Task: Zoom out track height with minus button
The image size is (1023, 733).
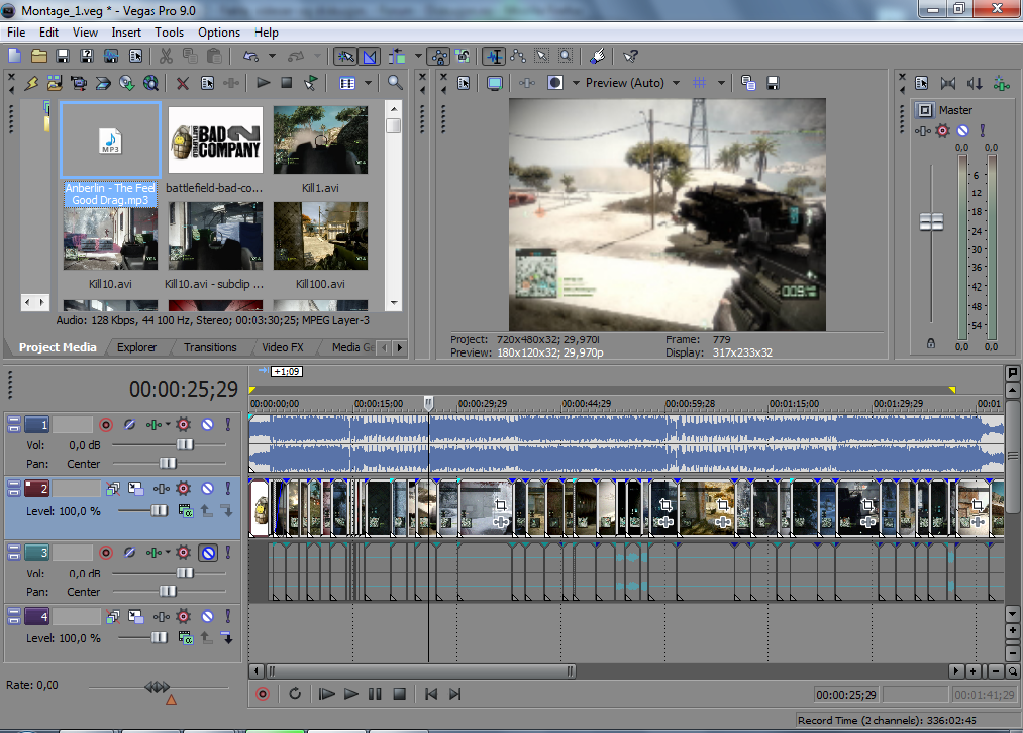Action: click(1013, 653)
